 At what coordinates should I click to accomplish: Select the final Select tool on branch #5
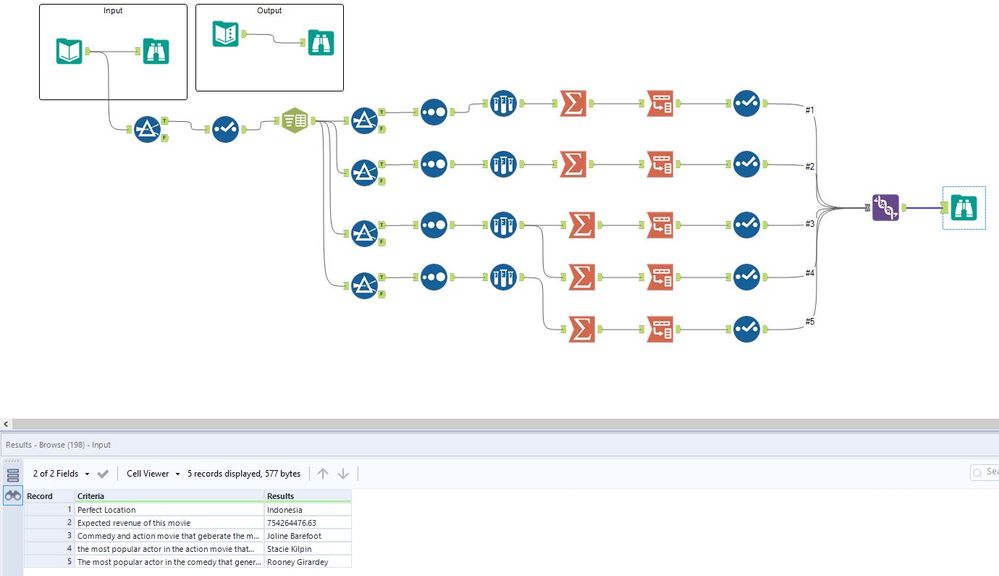[x=746, y=329]
